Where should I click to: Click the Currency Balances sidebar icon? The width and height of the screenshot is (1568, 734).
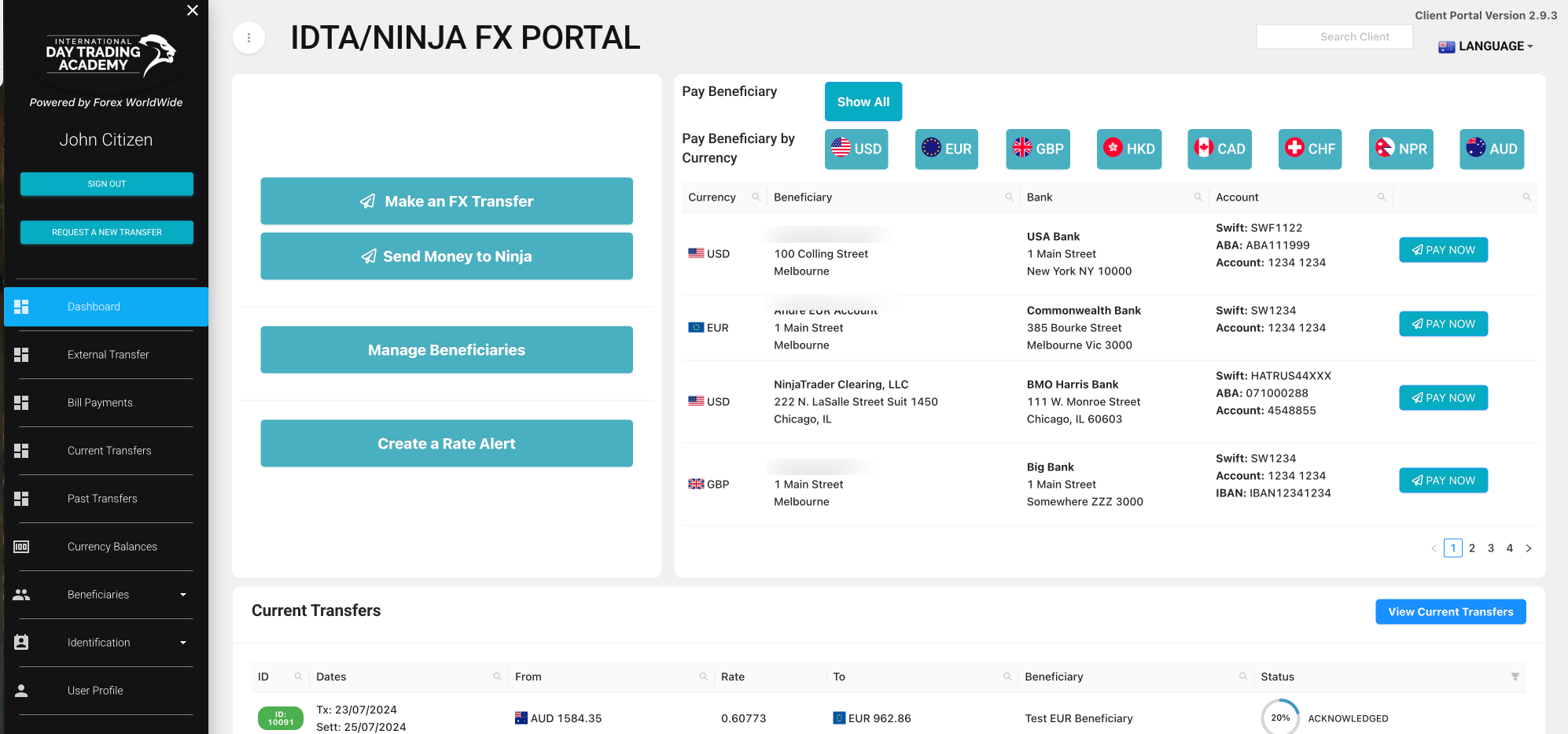click(x=21, y=547)
